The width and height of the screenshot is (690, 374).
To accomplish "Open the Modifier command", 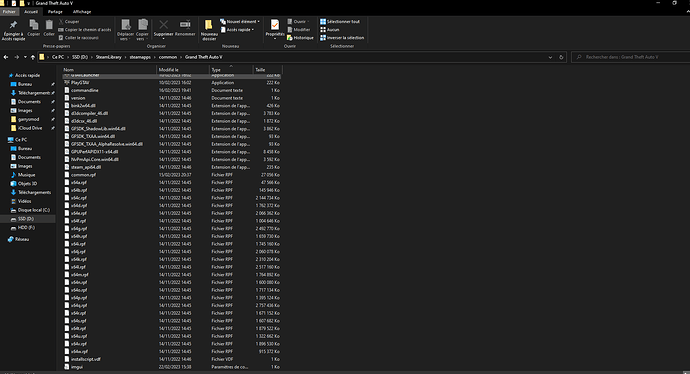I will 299,29.
